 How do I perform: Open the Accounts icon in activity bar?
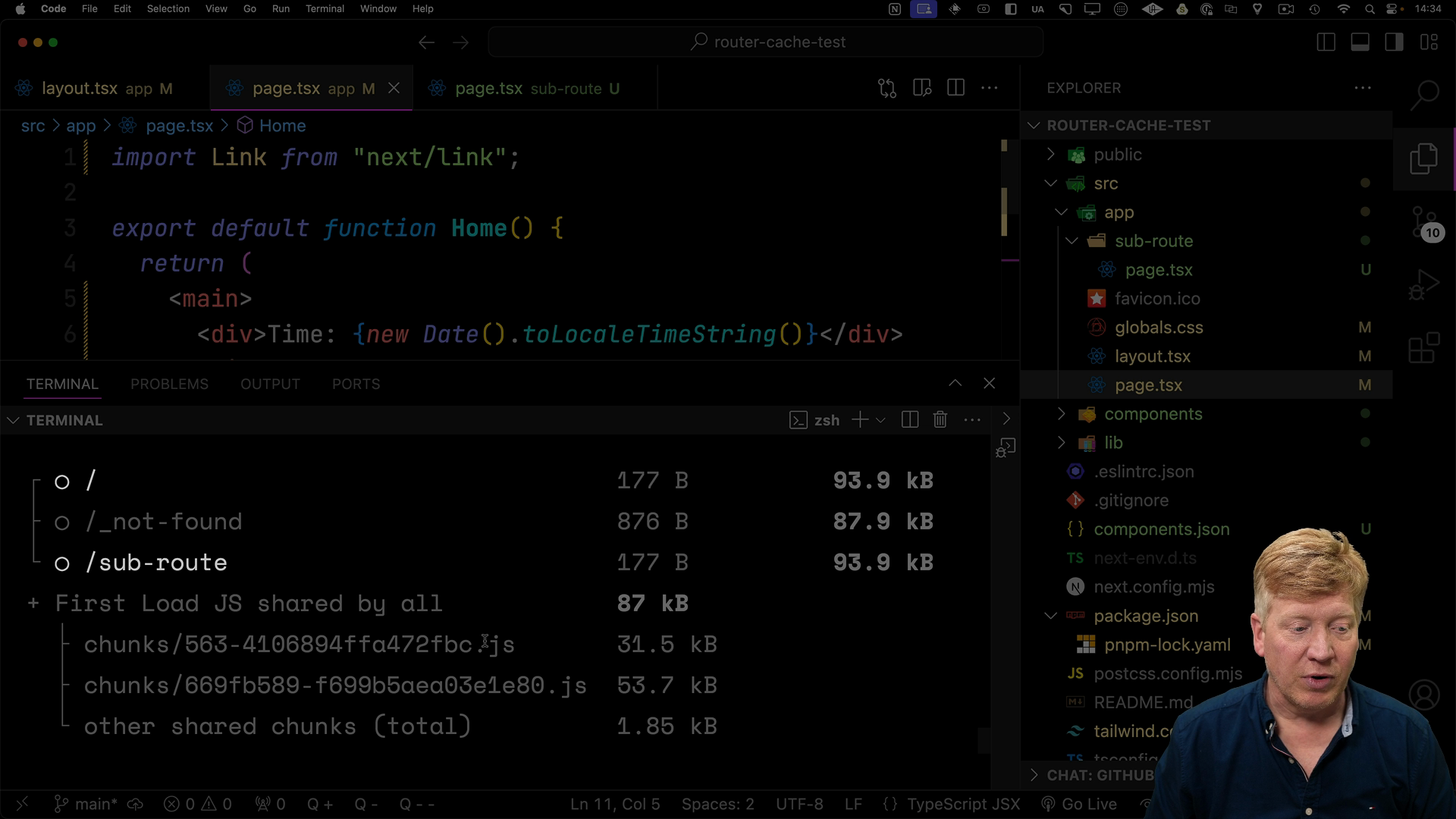pyautogui.click(x=1423, y=695)
